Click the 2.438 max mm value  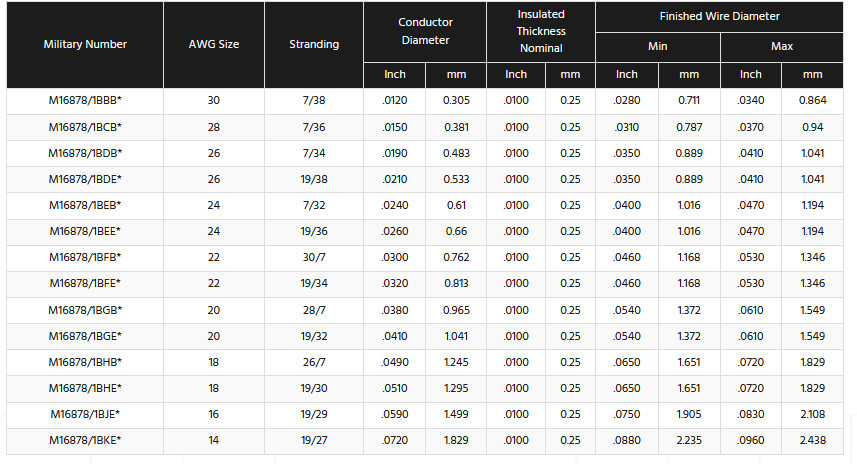coord(812,440)
